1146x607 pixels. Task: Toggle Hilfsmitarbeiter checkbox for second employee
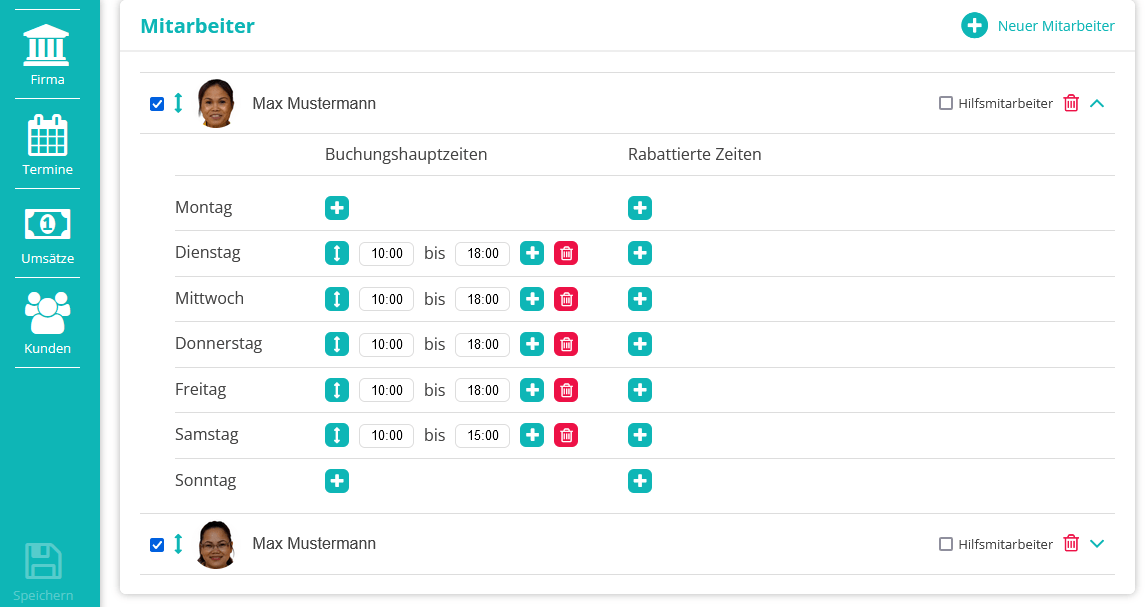coord(946,544)
